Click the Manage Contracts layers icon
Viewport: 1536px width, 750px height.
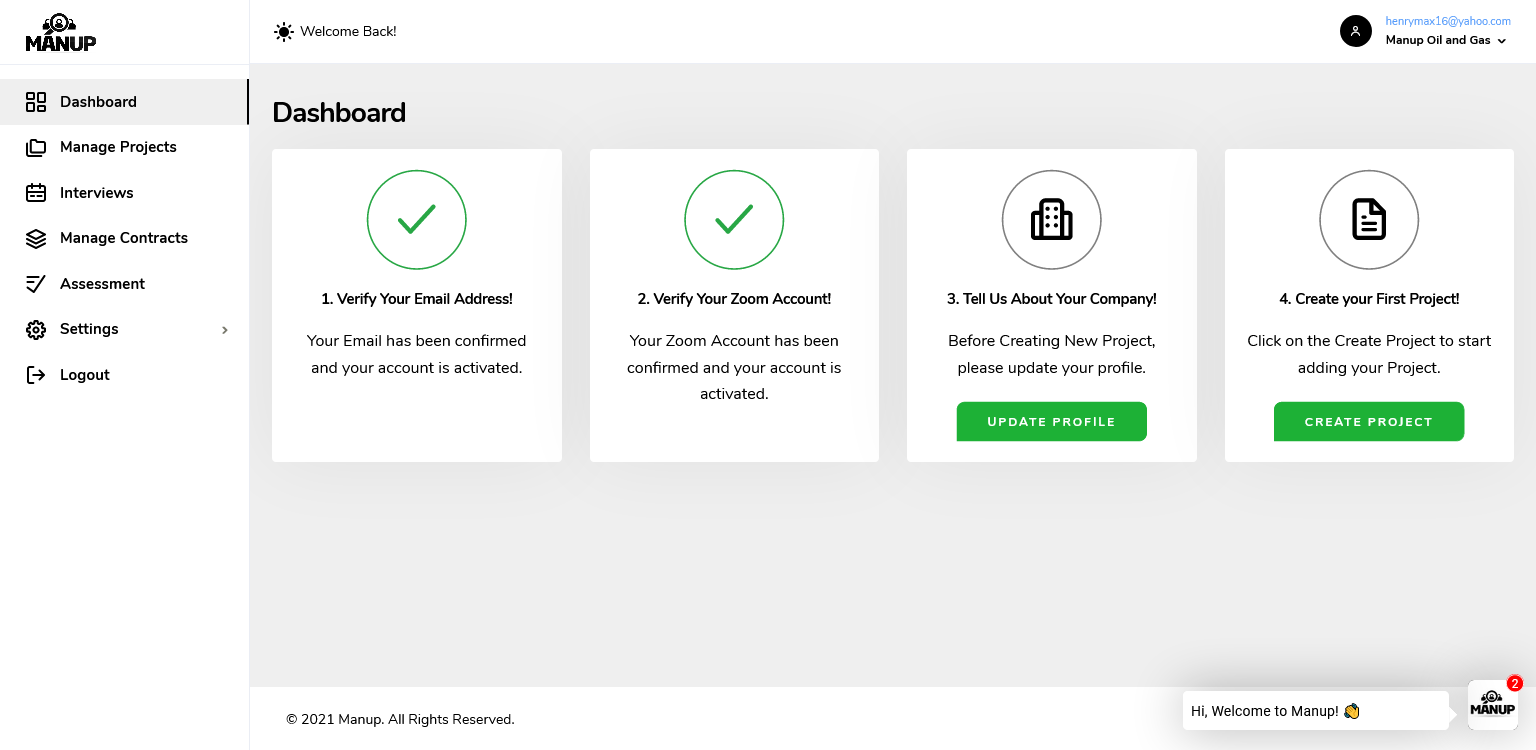click(36, 238)
